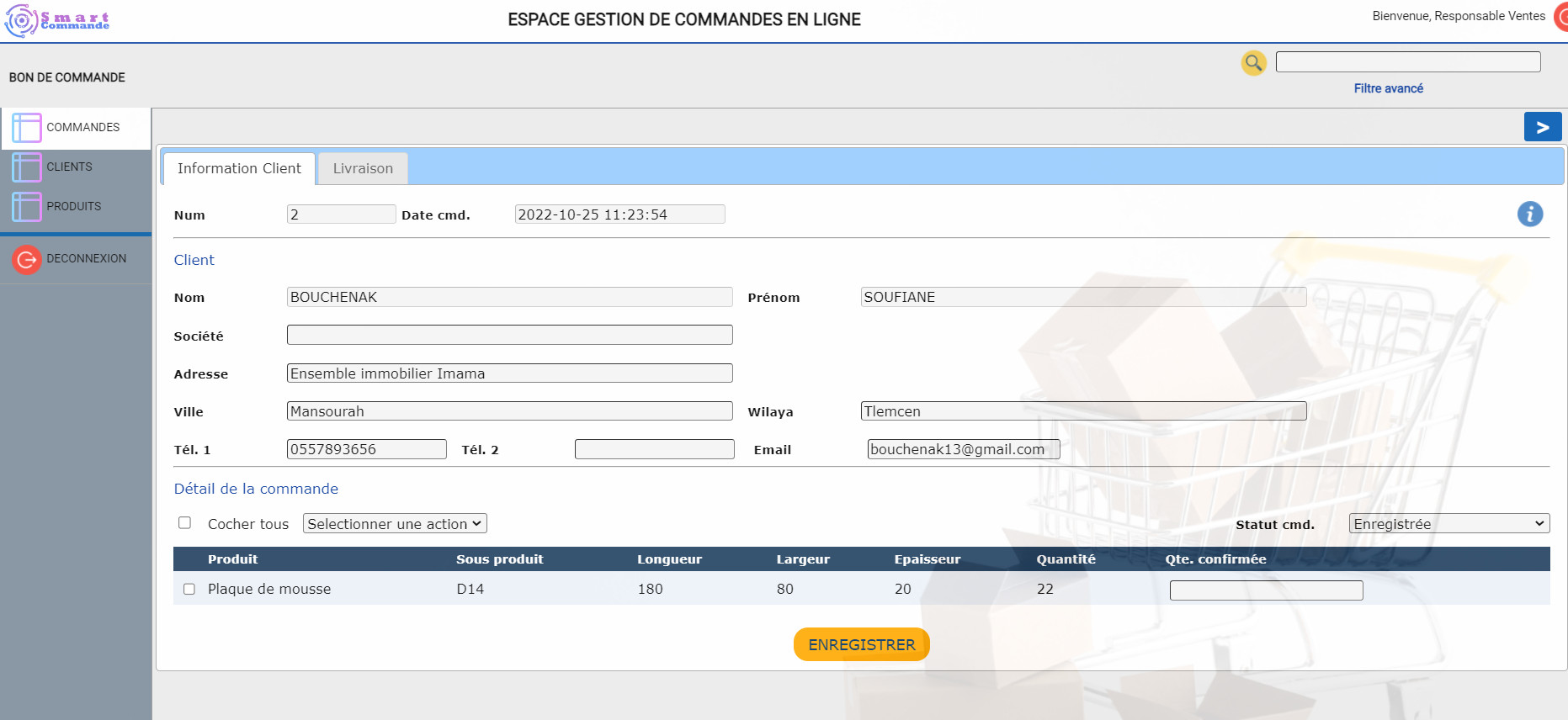The width and height of the screenshot is (1568, 720).
Task: Focus the Société input field
Action: [509, 335]
